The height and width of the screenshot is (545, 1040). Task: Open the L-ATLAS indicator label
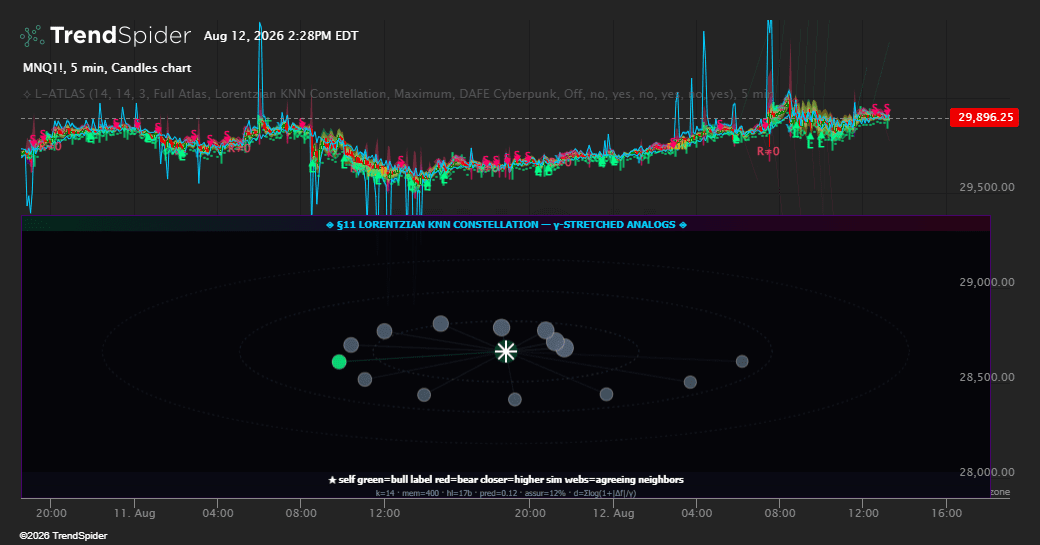tap(397, 94)
